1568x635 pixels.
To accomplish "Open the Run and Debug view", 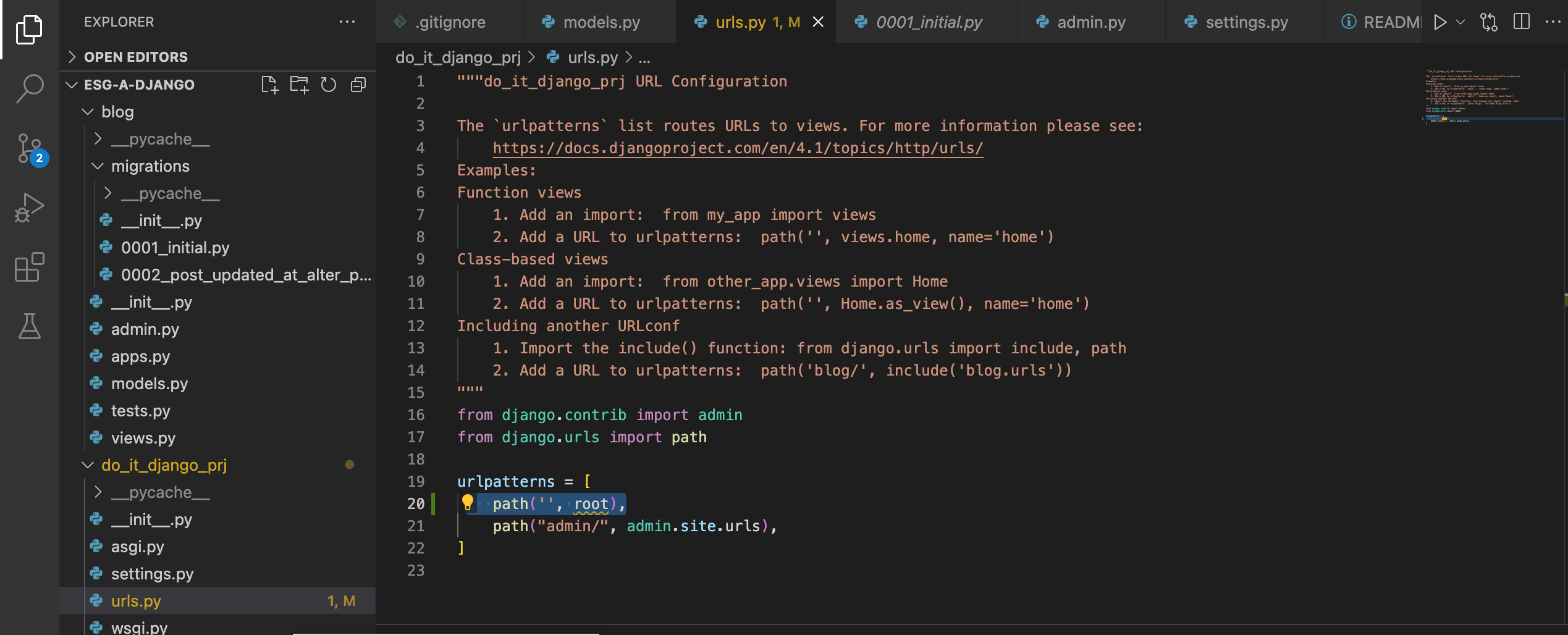I will [29, 208].
